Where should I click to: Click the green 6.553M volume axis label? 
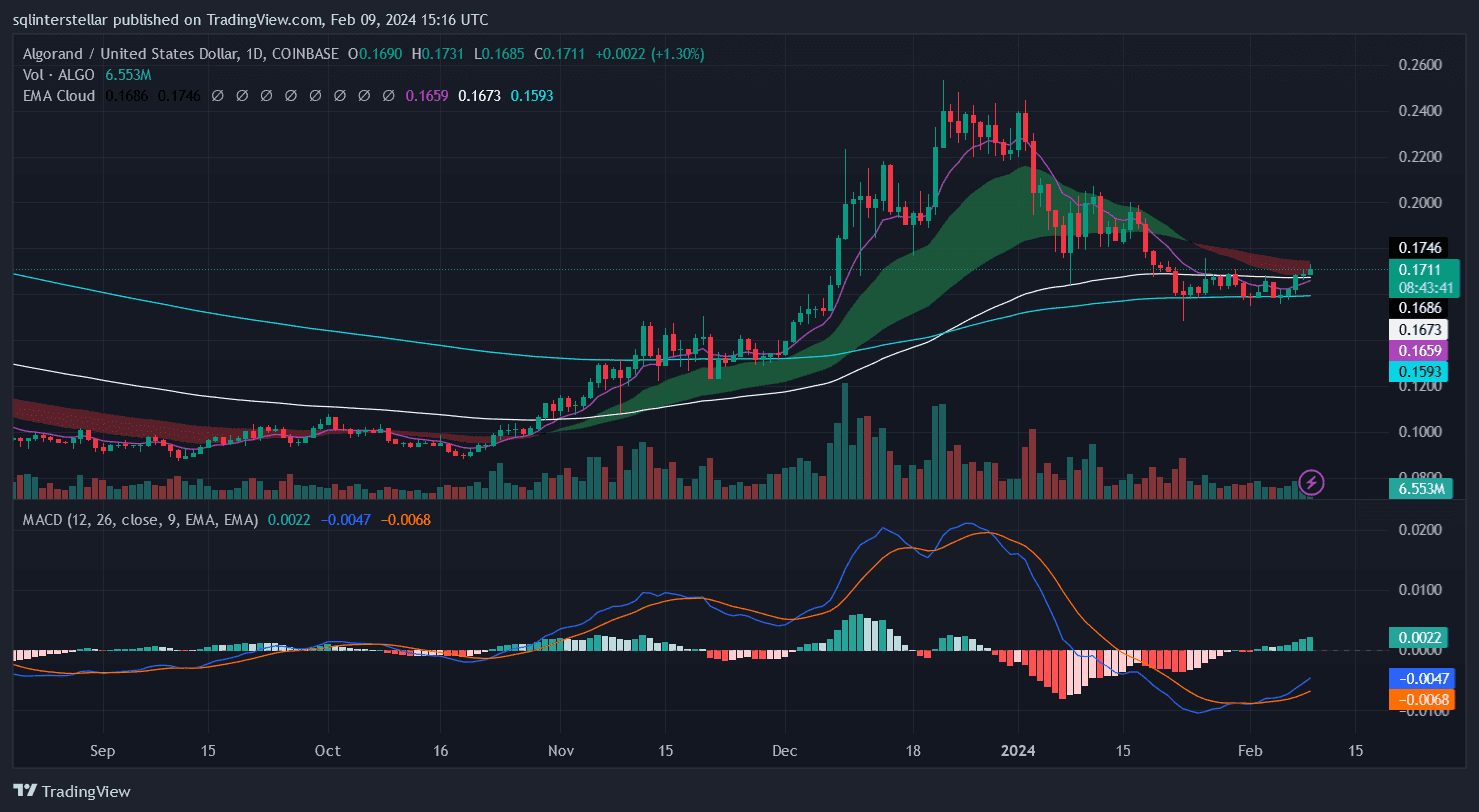coord(1418,488)
